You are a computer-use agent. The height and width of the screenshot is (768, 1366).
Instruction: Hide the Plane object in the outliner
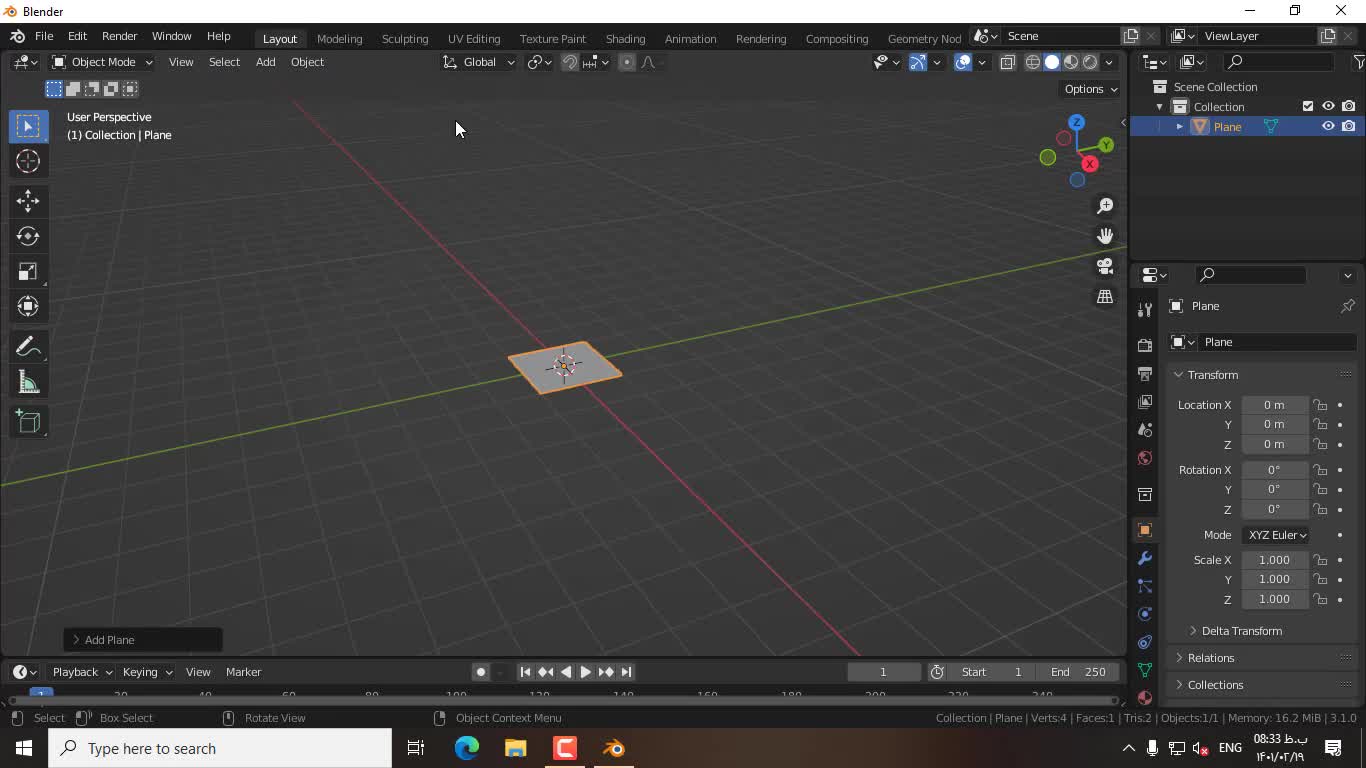(1328, 127)
